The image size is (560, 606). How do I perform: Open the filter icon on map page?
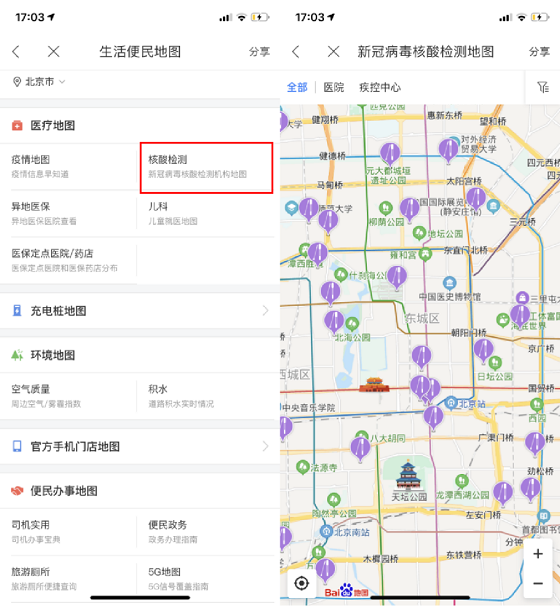coord(543,87)
